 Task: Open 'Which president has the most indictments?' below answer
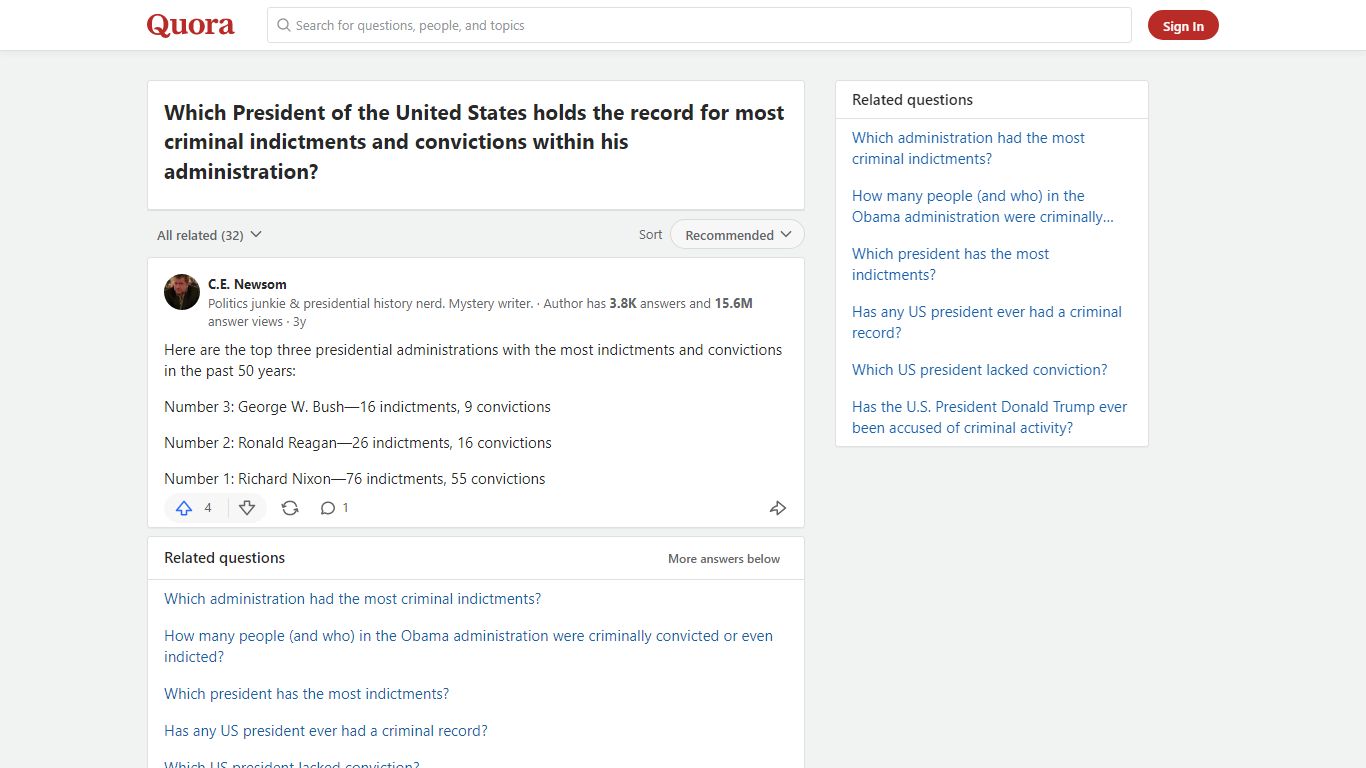tap(307, 694)
